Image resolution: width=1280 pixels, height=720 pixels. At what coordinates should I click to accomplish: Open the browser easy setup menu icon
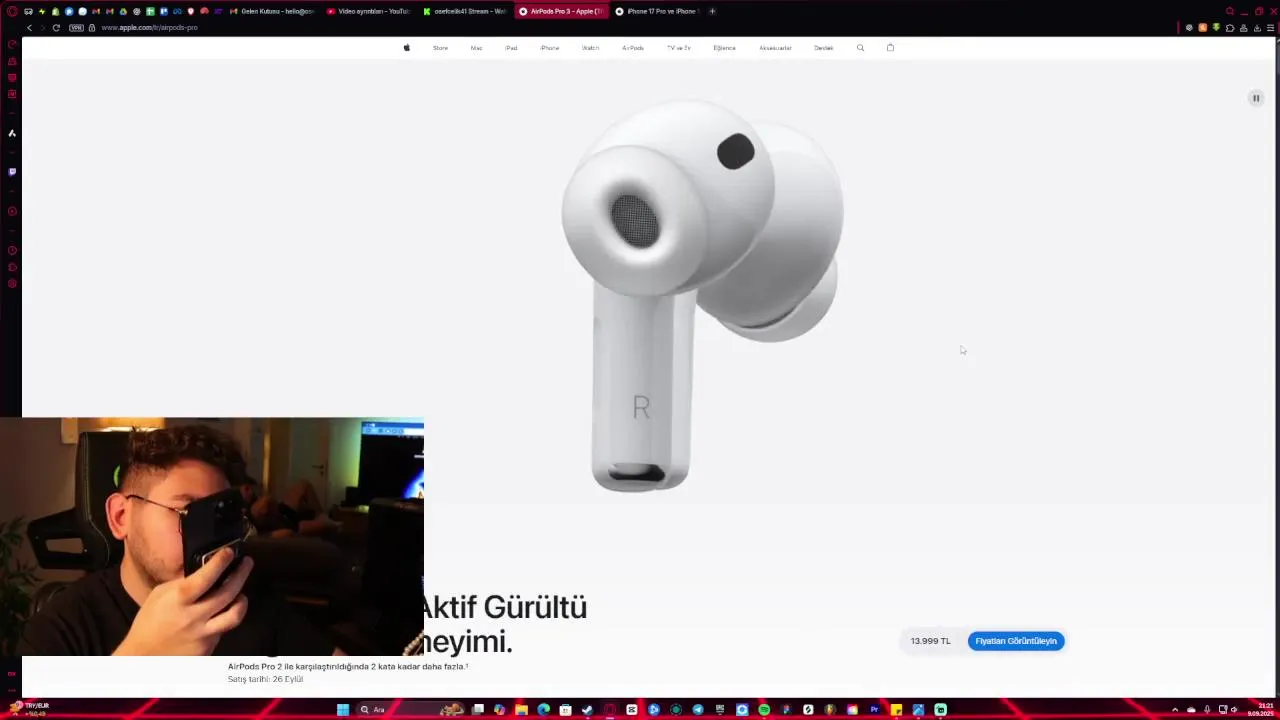click(x=1270, y=28)
